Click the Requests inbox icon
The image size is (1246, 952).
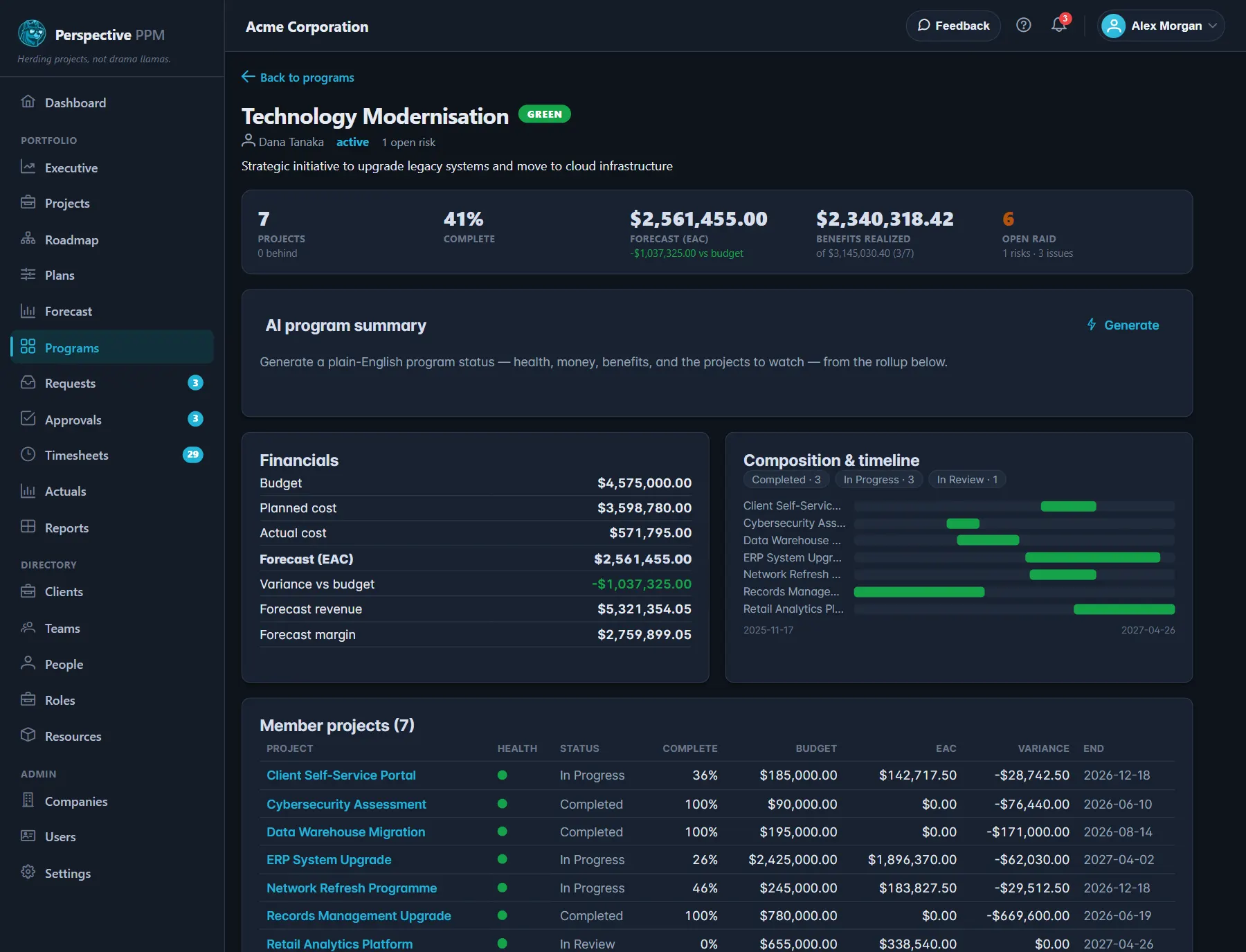click(x=28, y=383)
